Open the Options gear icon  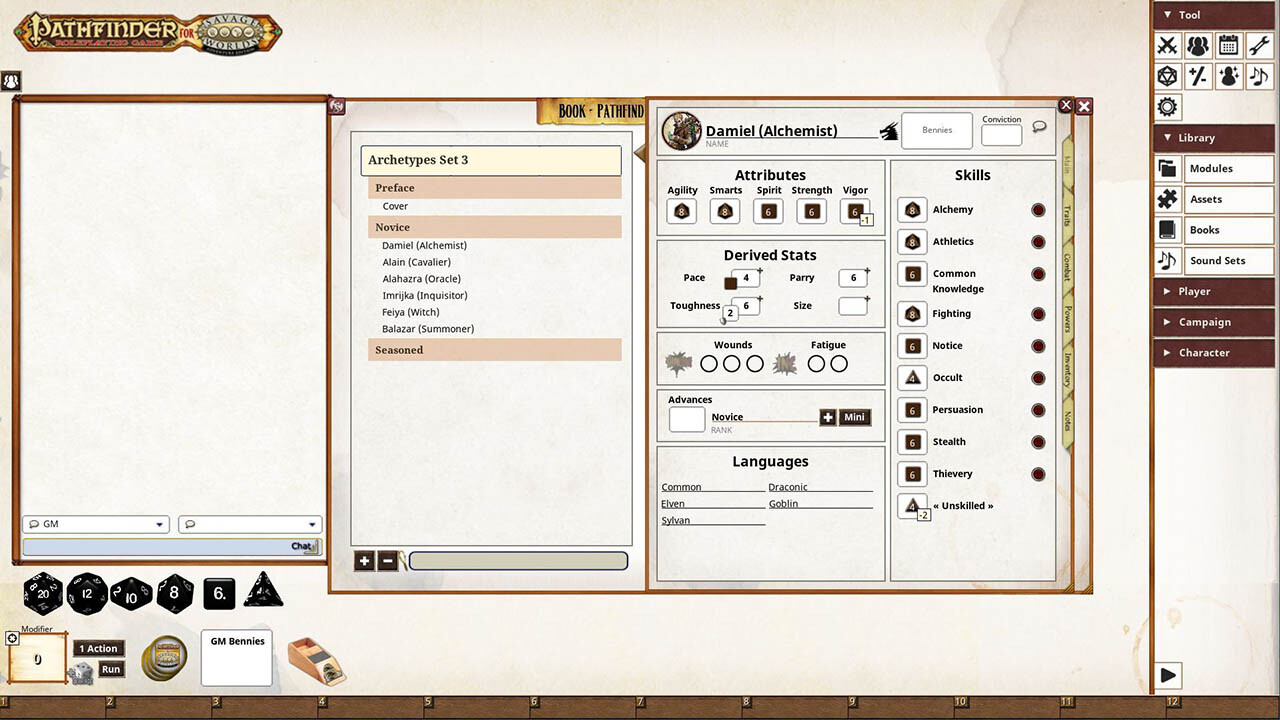click(x=1167, y=107)
